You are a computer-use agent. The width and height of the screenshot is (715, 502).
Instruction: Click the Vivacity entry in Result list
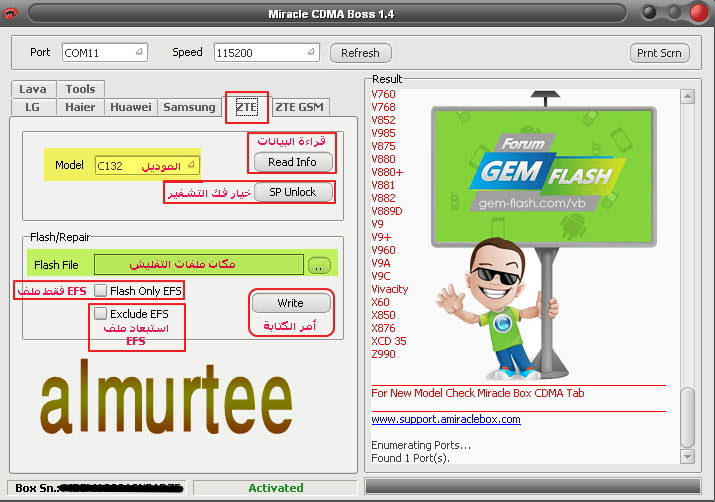[x=390, y=289]
